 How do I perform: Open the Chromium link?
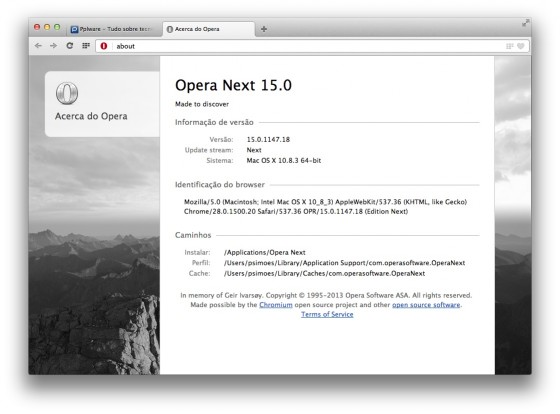tap(276, 305)
